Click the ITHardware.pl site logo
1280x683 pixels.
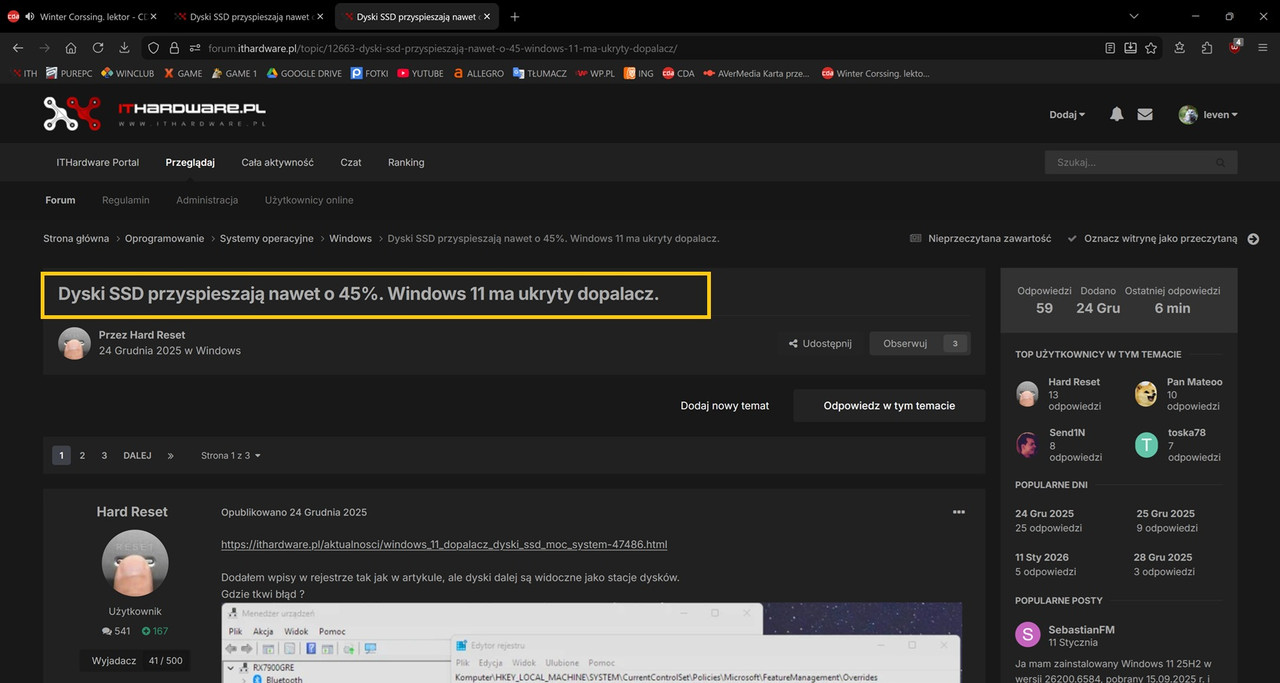tap(154, 113)
